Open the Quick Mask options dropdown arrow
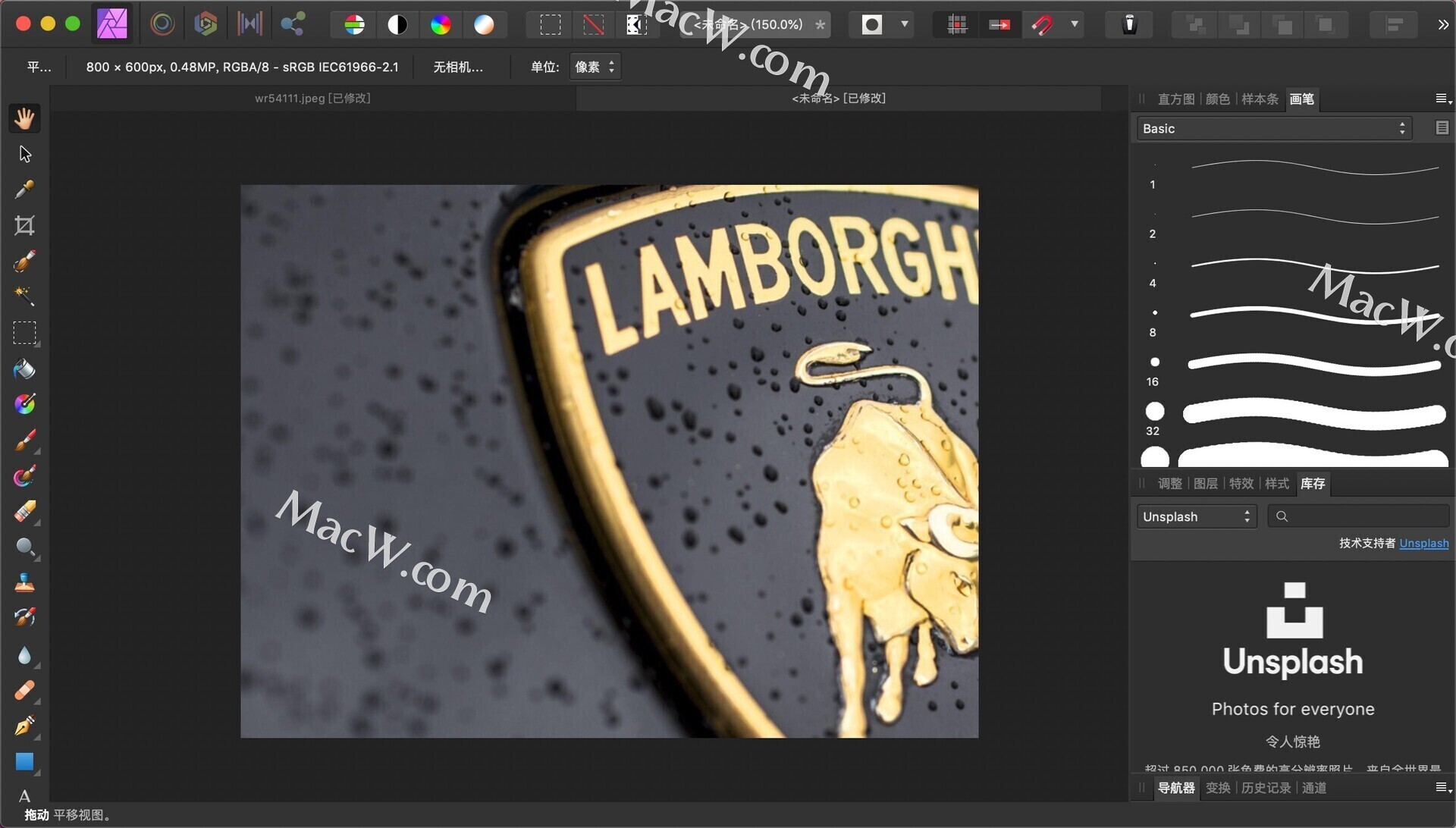The height and width of the screenshot is (828, 1456). [905, 24]
